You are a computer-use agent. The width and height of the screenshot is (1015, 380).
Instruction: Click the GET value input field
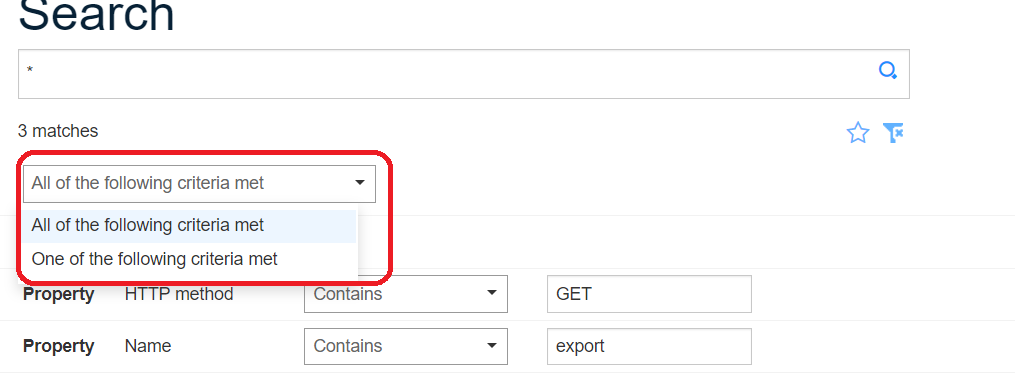[x=649, y=294]
